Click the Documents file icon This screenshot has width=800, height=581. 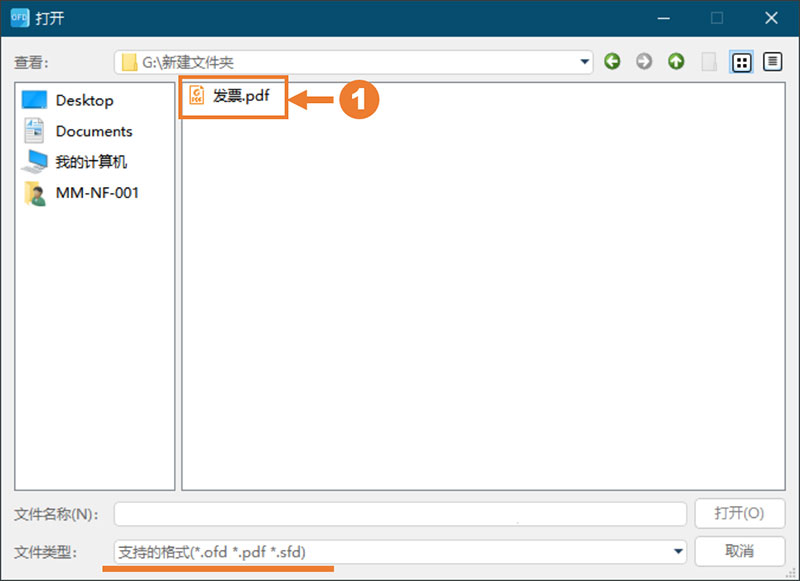34,131
